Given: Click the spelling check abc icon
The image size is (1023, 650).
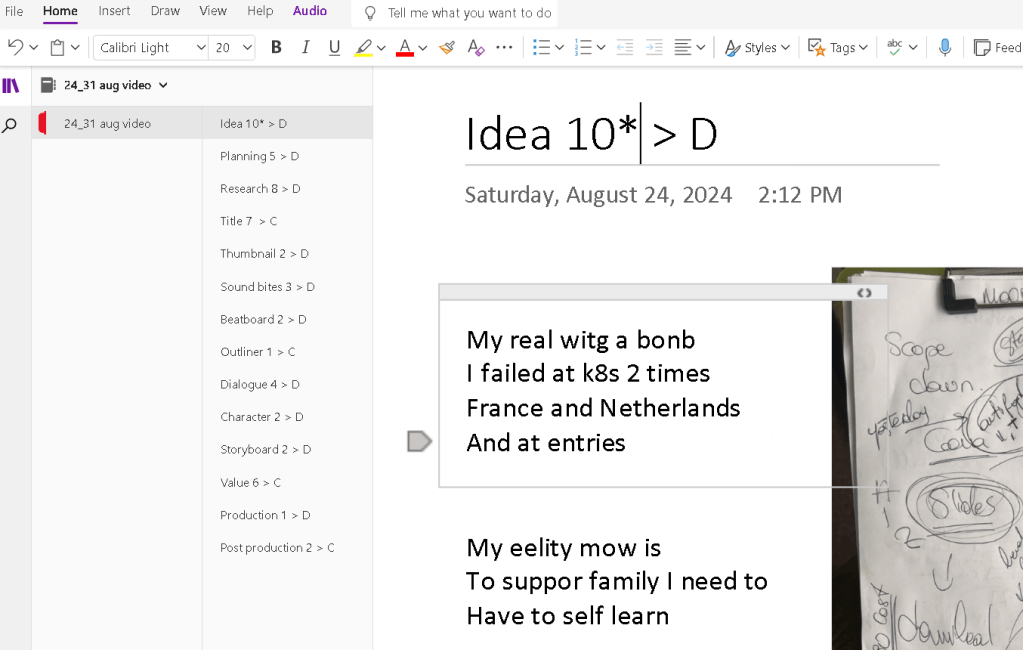Looking at the screenshot, I should pos(894,47).
